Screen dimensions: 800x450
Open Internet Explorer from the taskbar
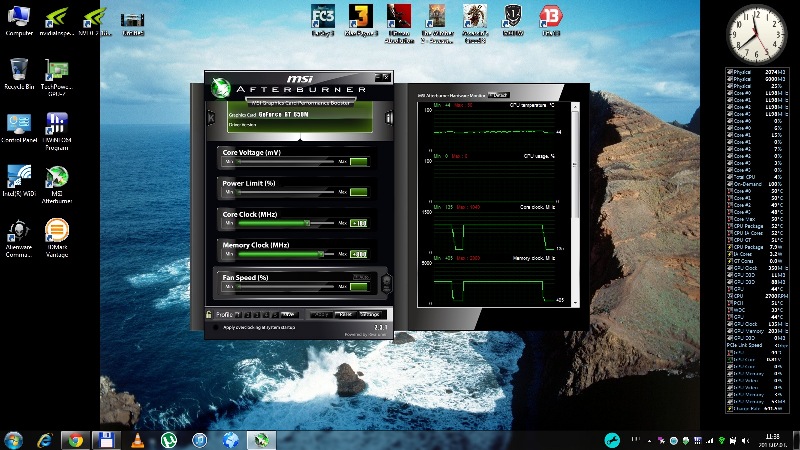[45, 440]
